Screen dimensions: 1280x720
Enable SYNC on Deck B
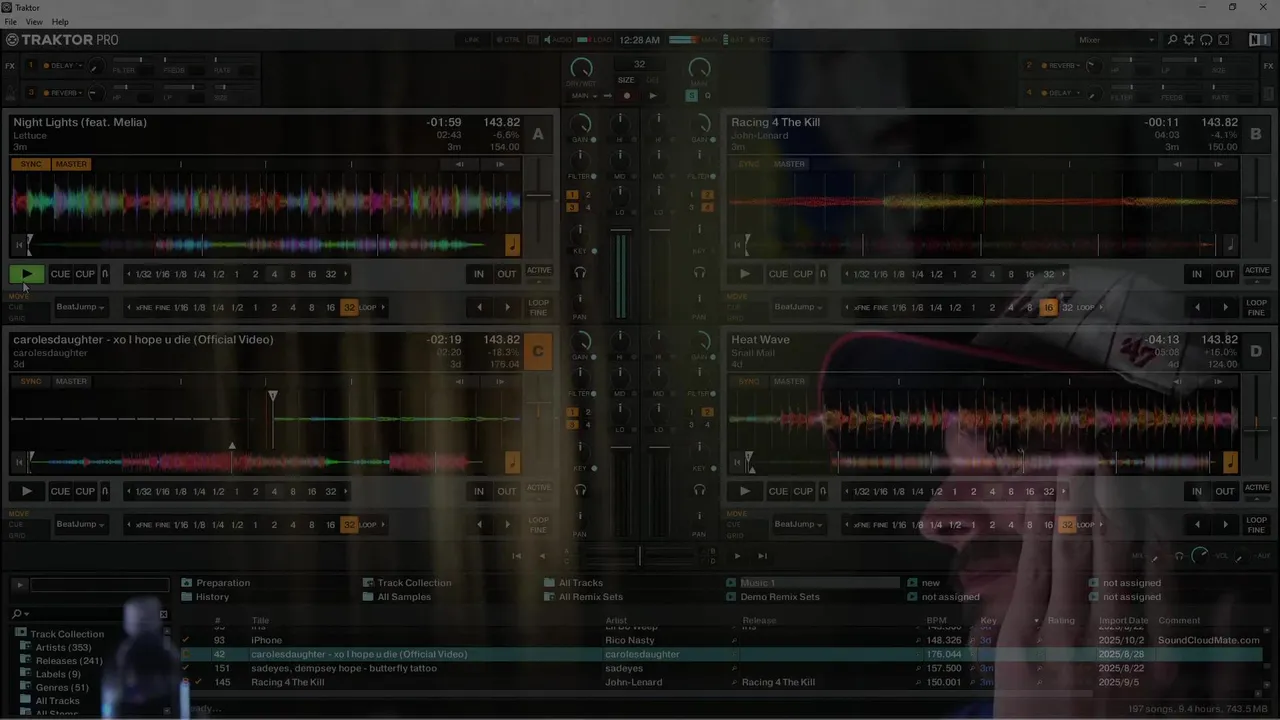749,164
